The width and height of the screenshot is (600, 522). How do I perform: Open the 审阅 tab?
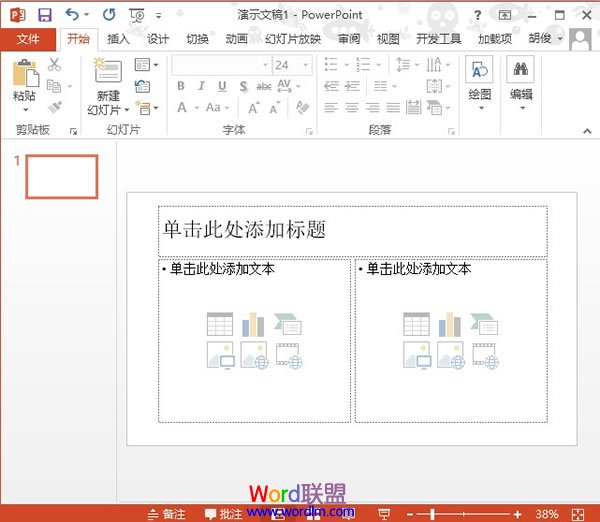click(x=349, y=39)
